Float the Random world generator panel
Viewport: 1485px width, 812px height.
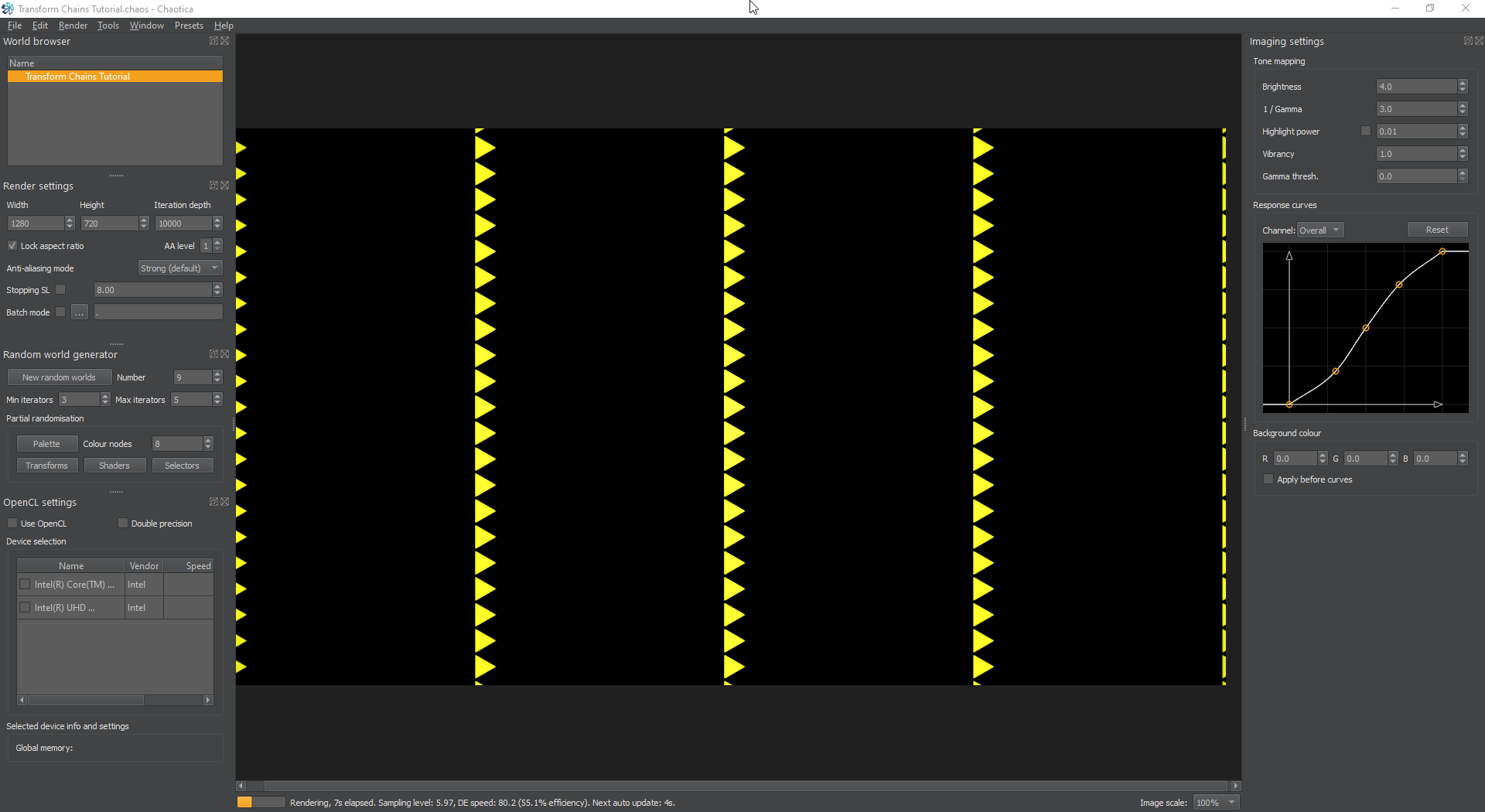(213, 354)
